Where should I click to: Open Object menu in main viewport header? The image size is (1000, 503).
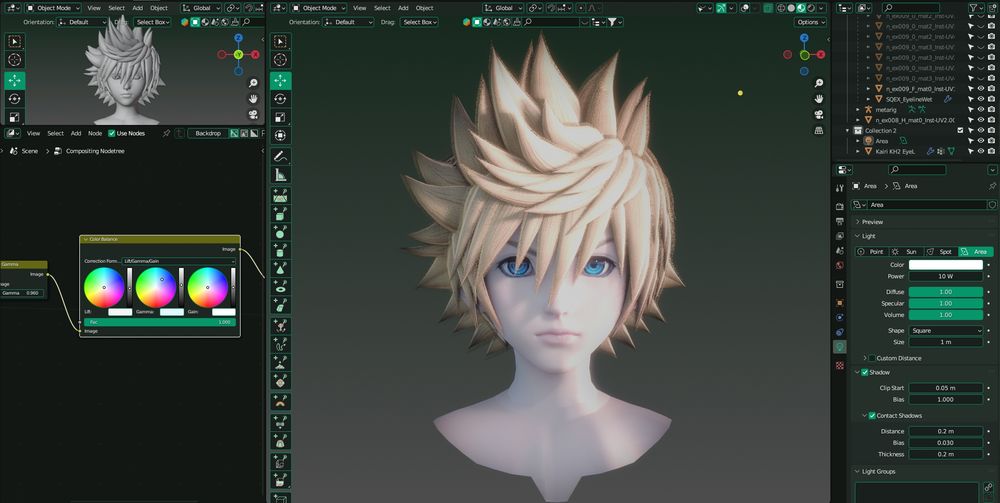(425, 8)
